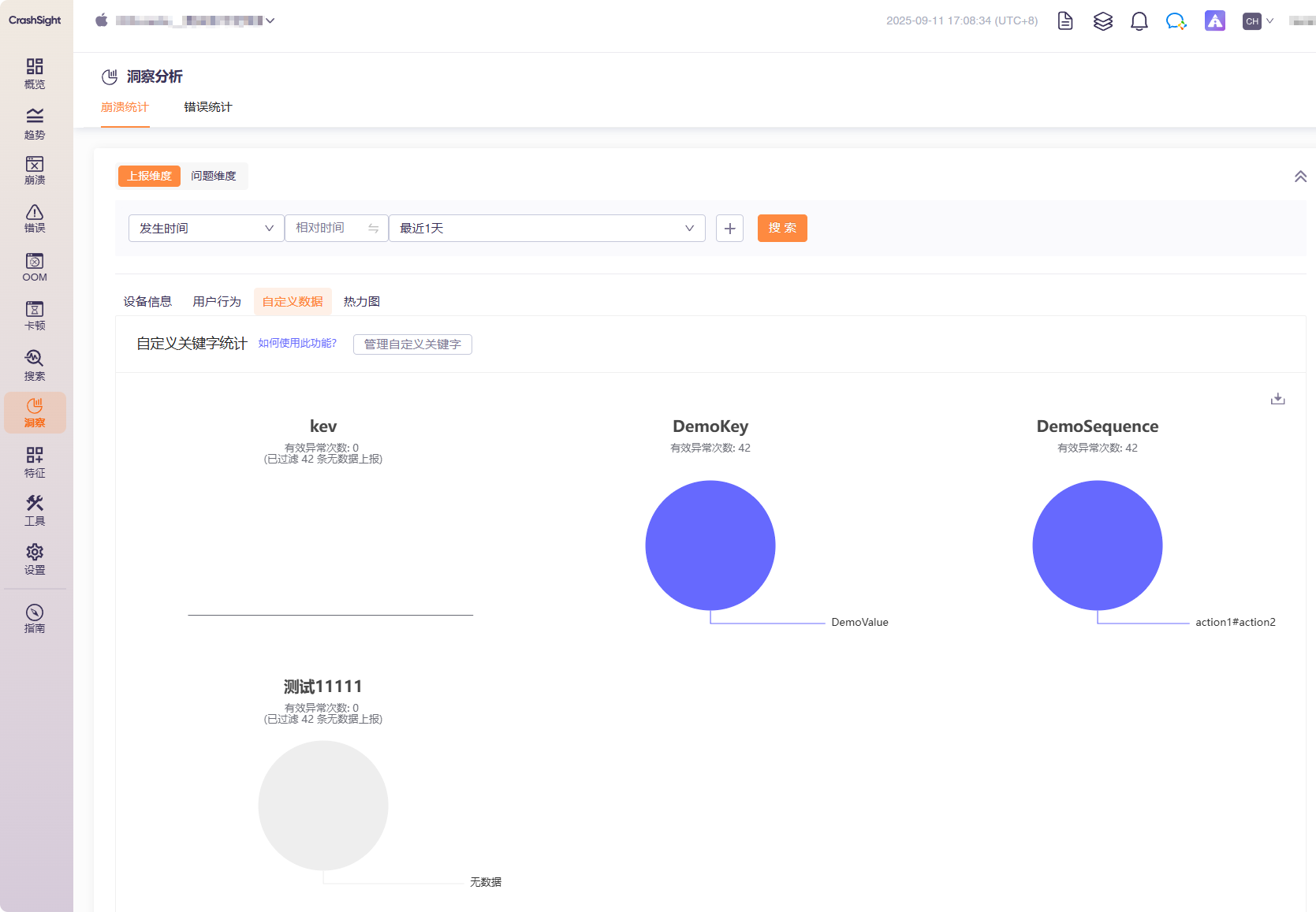Viewport: 1316px width, 912px height.
Task: Collapse the filter panel with double chevron
Action: click(1300, 177)
